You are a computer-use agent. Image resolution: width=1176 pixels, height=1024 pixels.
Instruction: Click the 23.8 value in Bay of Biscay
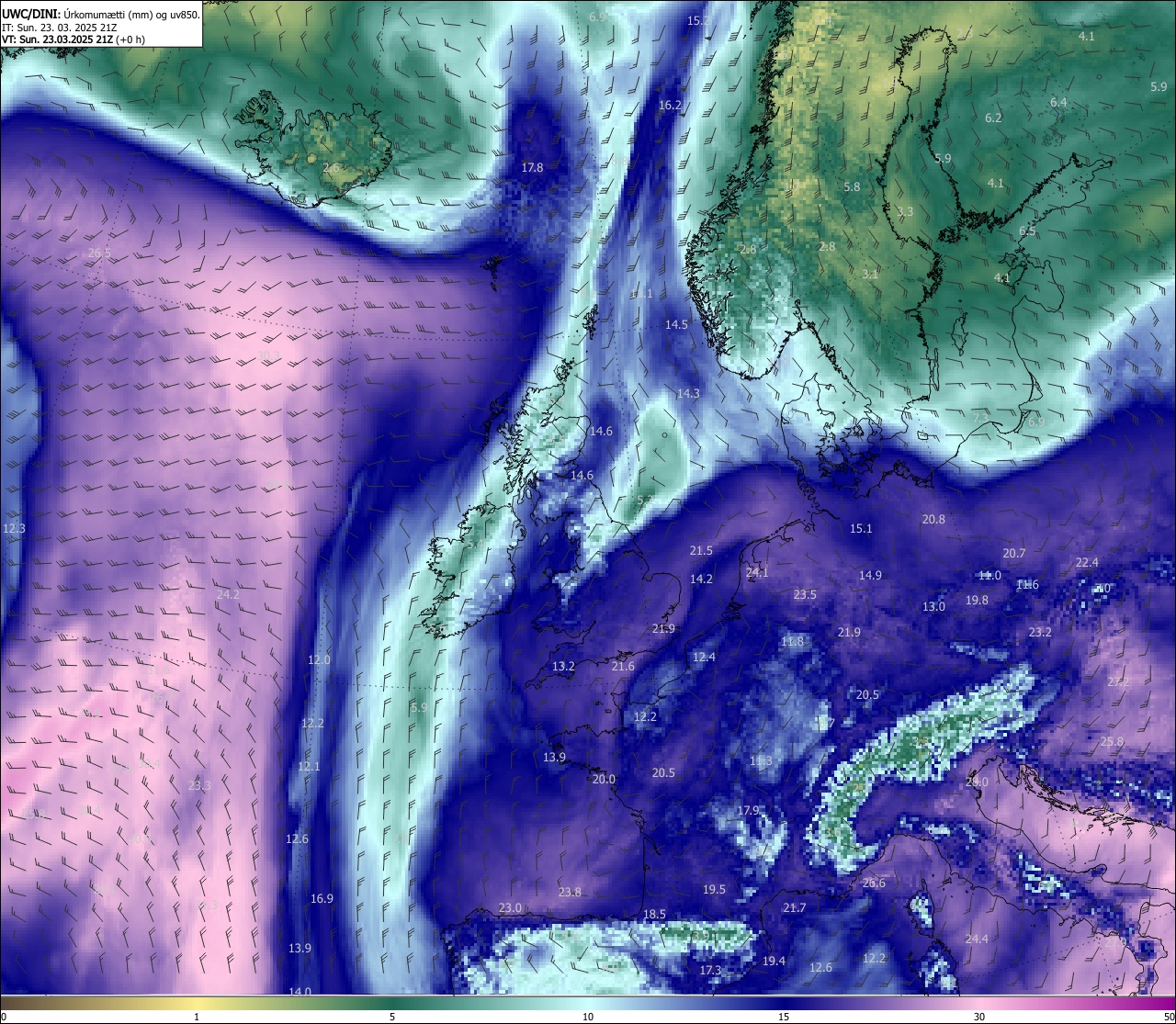click(570, 892)
